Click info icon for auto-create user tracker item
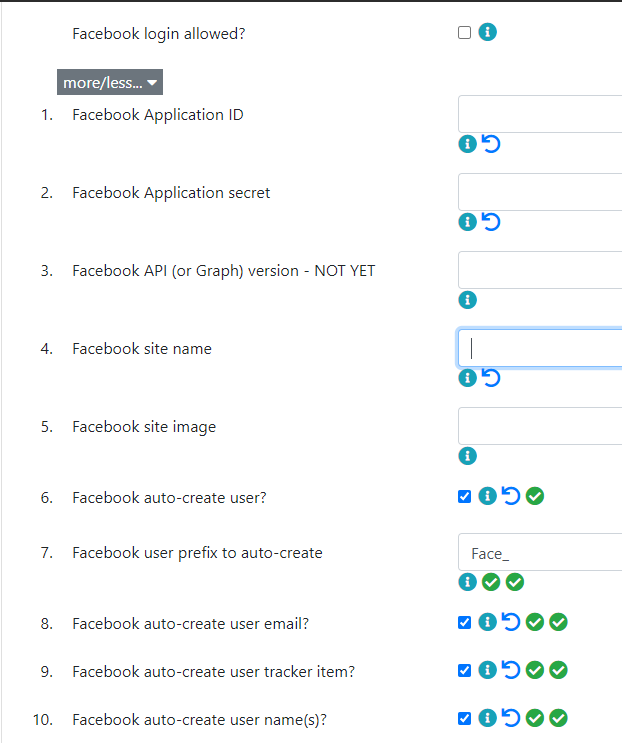This screenshot has height=743, width=622. point(487,670)
